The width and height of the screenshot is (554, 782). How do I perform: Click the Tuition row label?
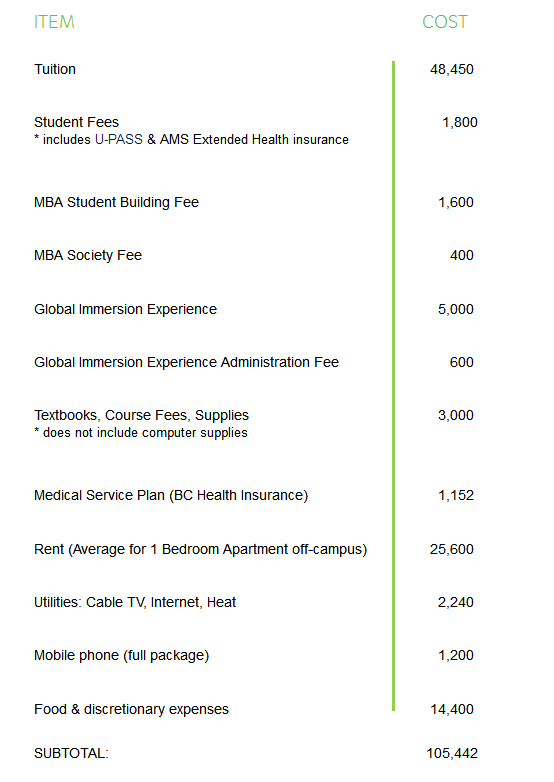tap(55, 69)
